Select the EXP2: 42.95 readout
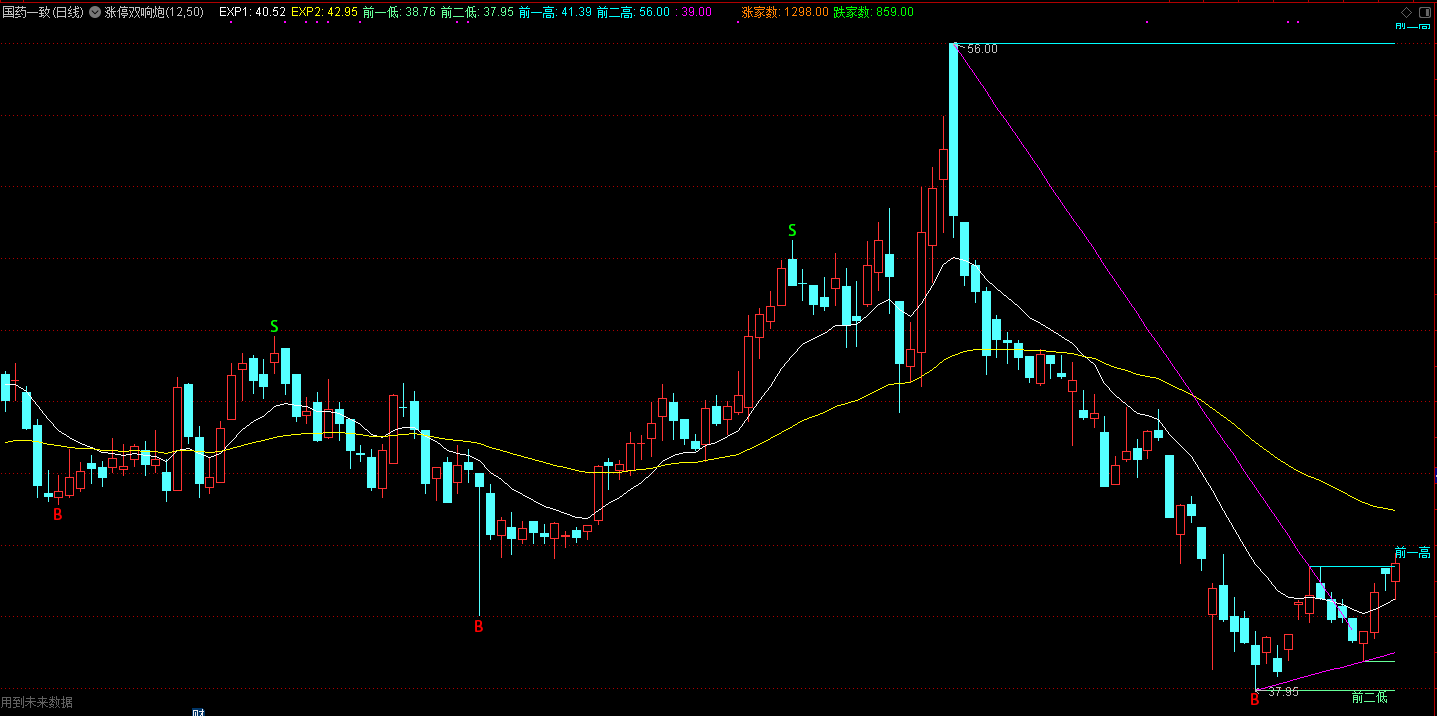 pos(325,12)
